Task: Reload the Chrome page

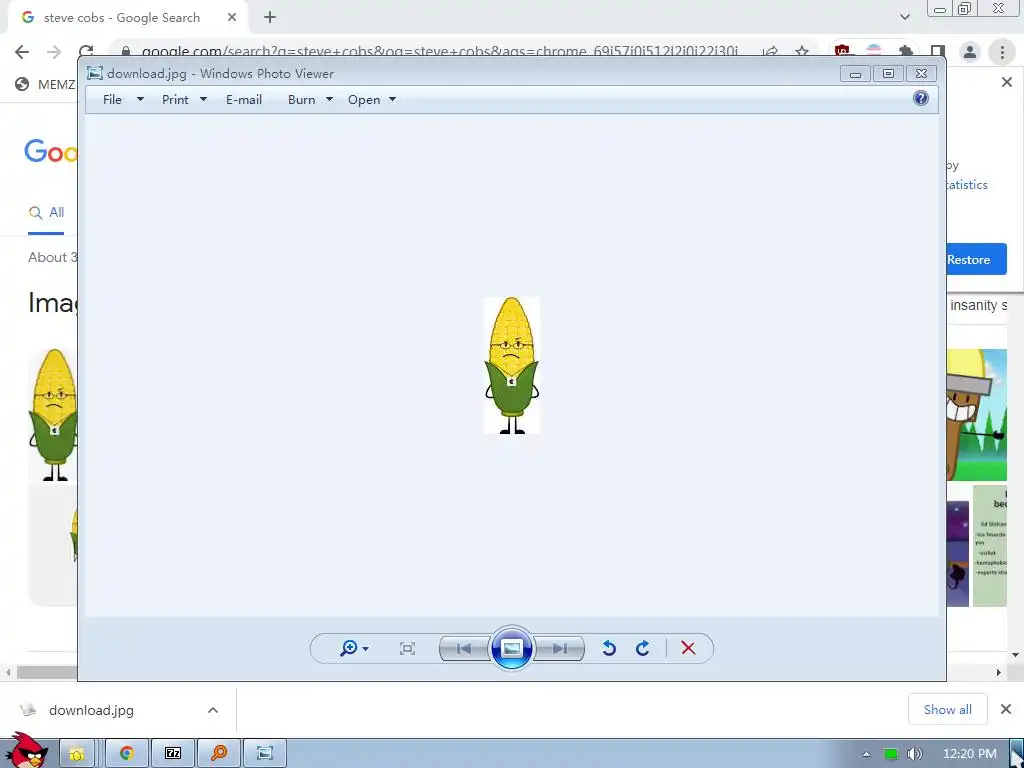Action: tap(86, 52)
